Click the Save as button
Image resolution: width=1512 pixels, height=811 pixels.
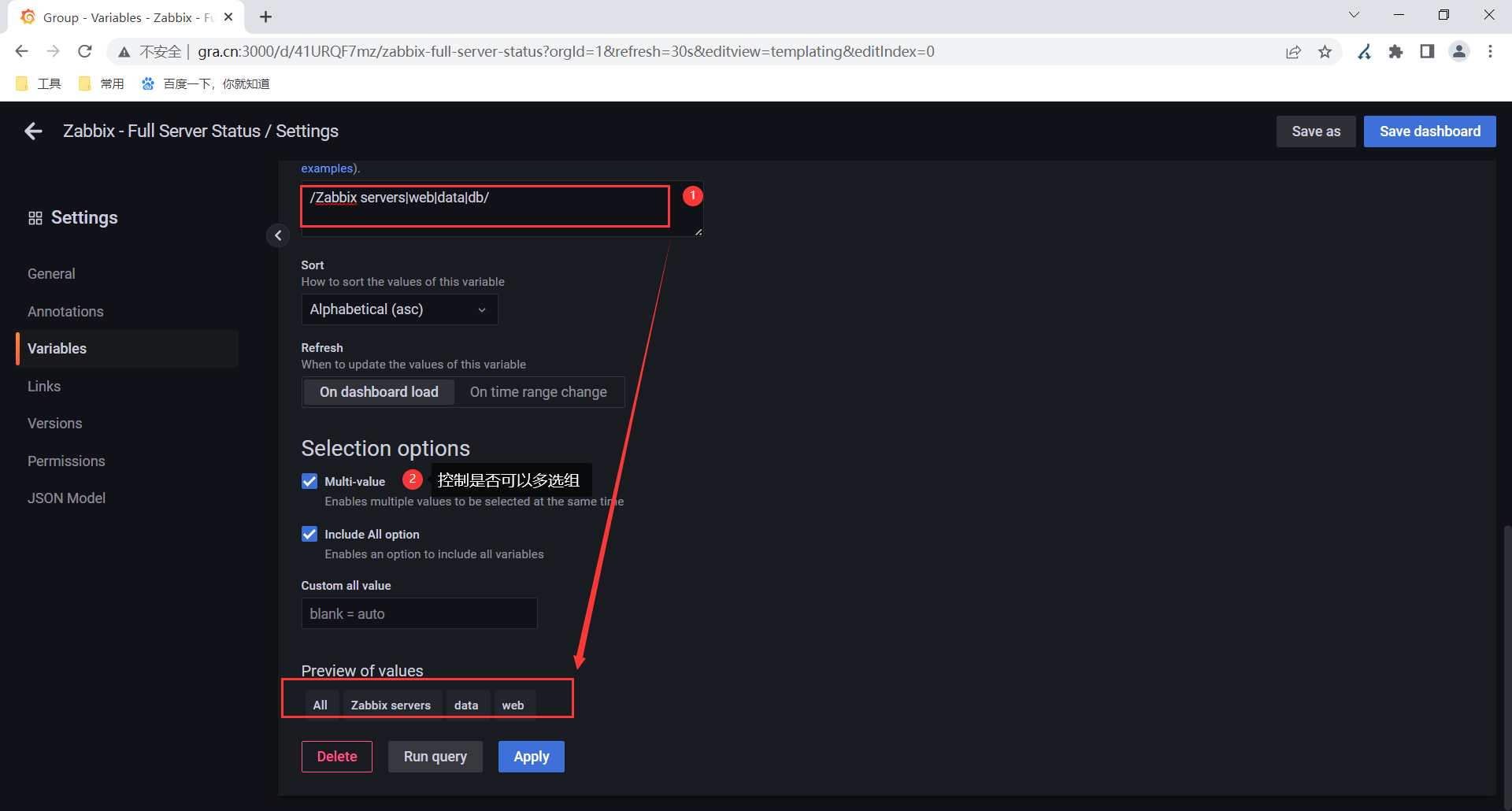pos(1316,131)
